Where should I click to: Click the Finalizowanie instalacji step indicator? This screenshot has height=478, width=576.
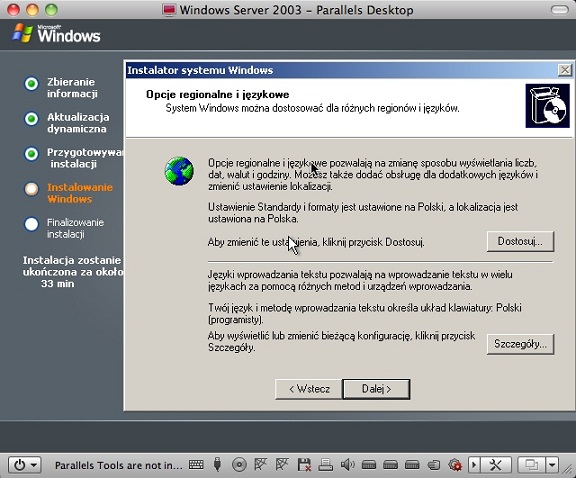click(x=31, y=224)
